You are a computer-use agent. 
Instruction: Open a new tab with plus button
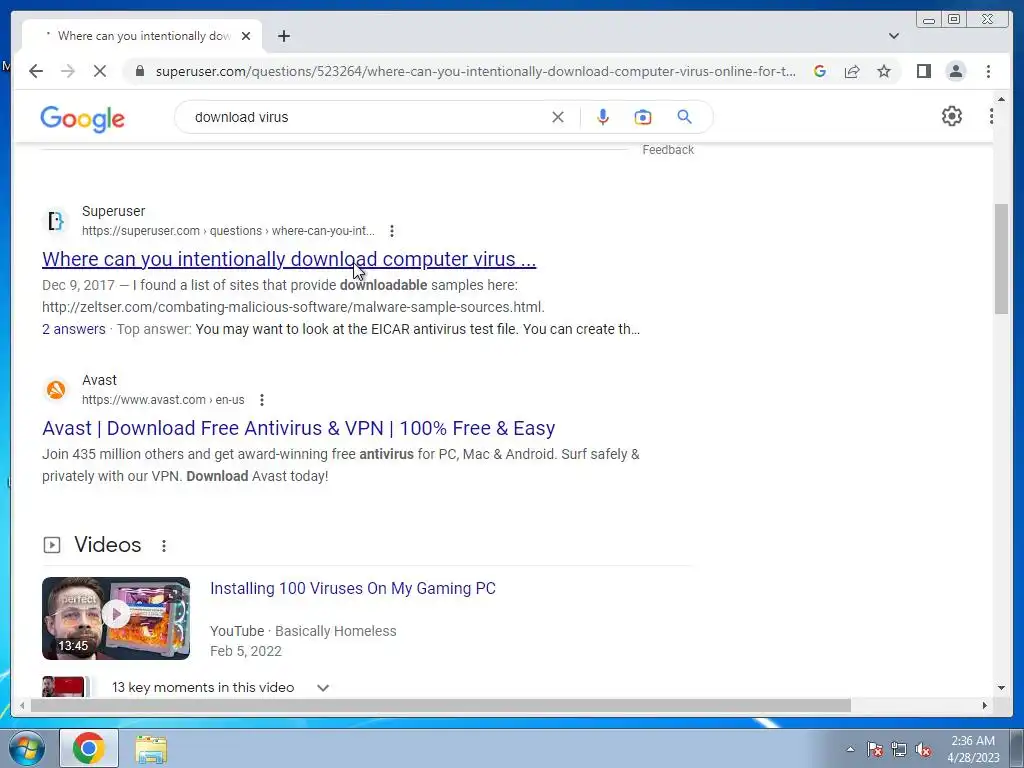point(283,36)
